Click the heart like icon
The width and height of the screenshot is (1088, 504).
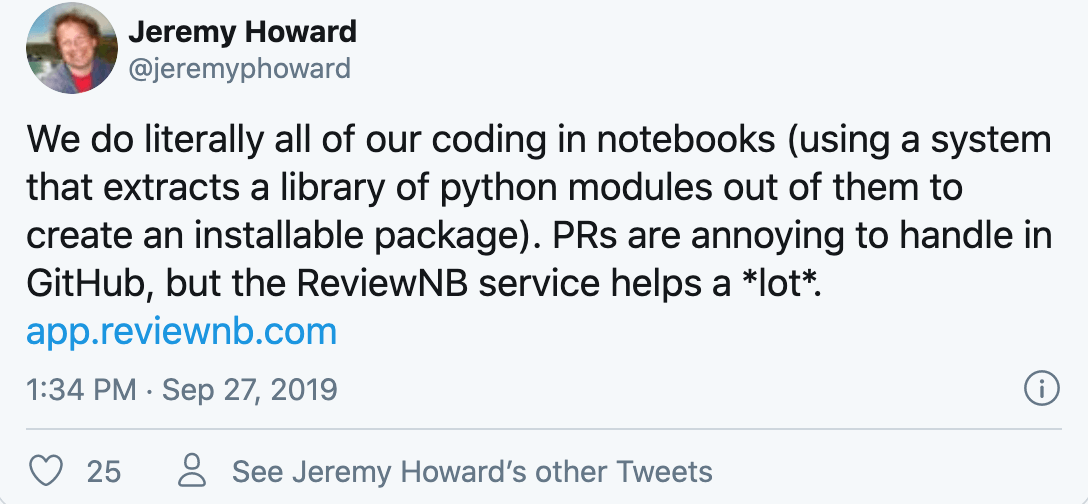click(48, 470)
